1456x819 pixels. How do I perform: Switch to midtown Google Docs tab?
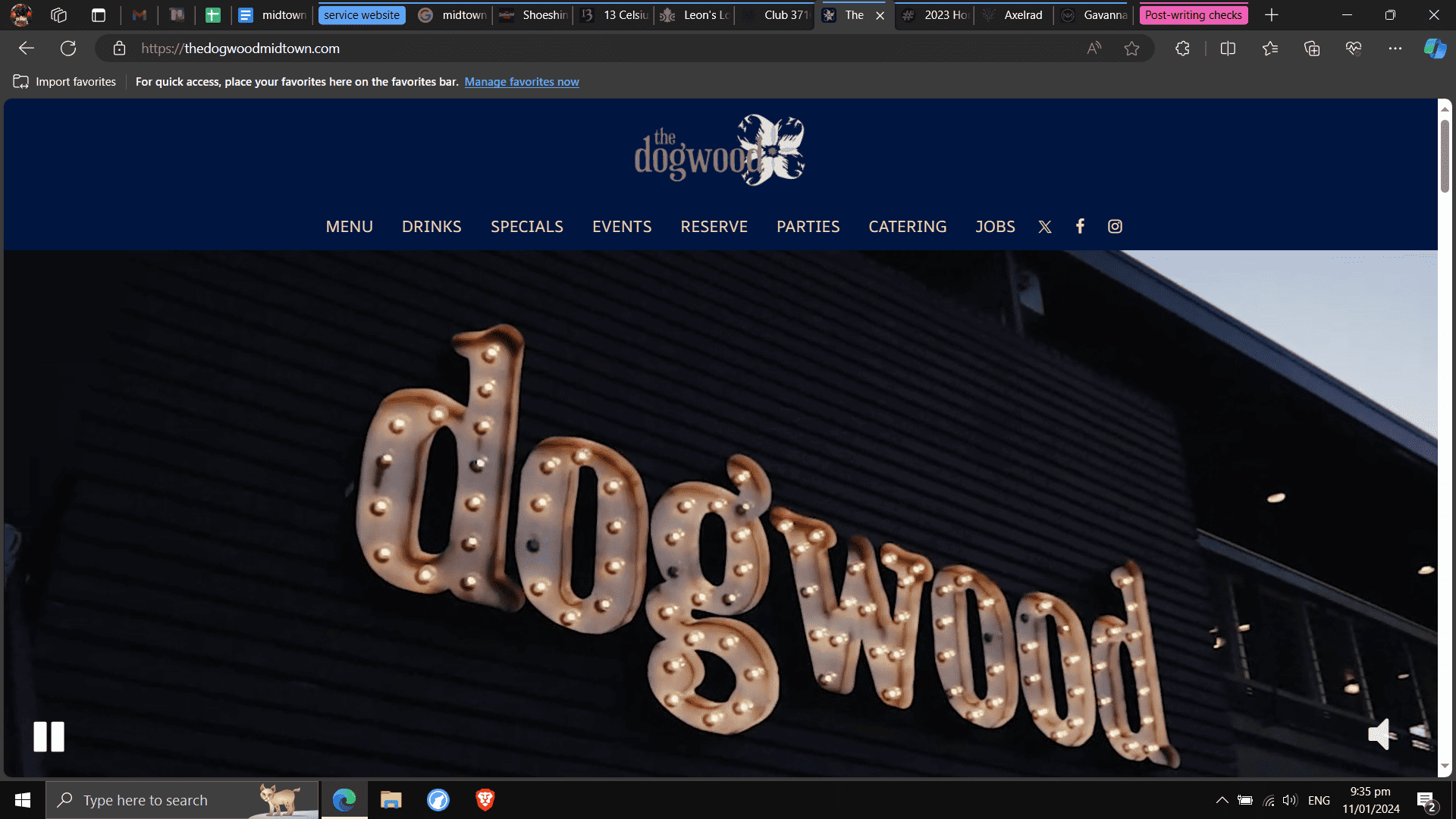tap(272, 15)
